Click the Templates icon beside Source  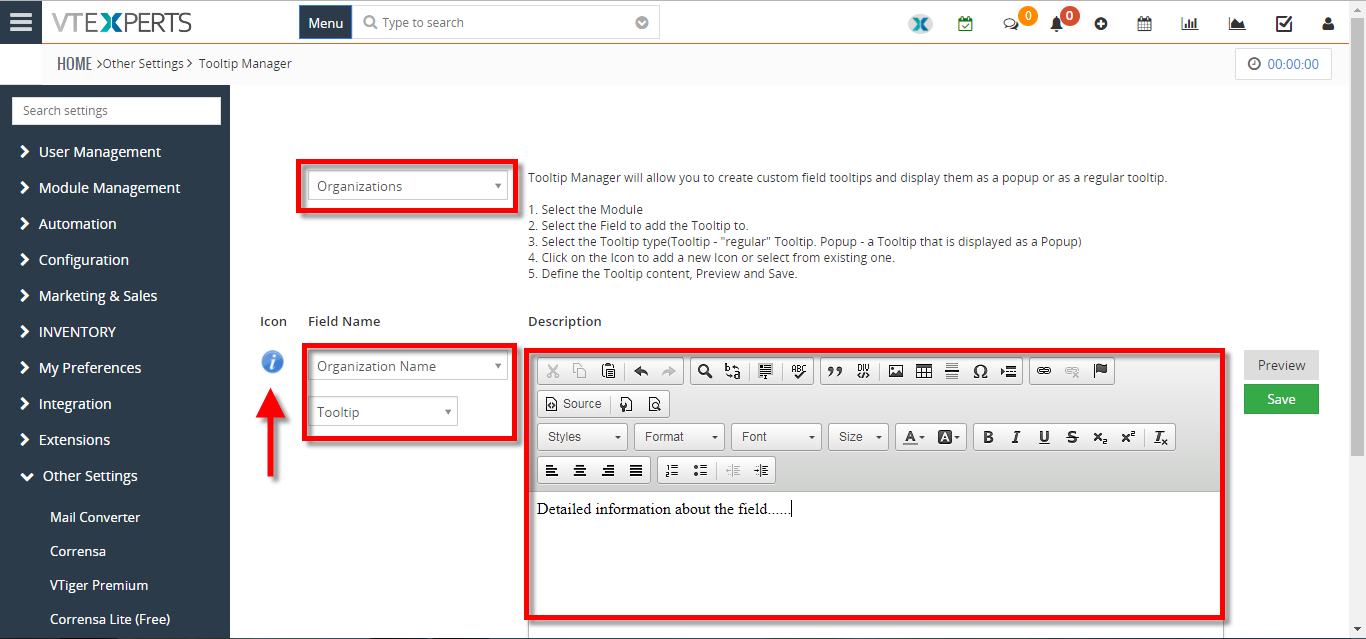pos(626,404)
